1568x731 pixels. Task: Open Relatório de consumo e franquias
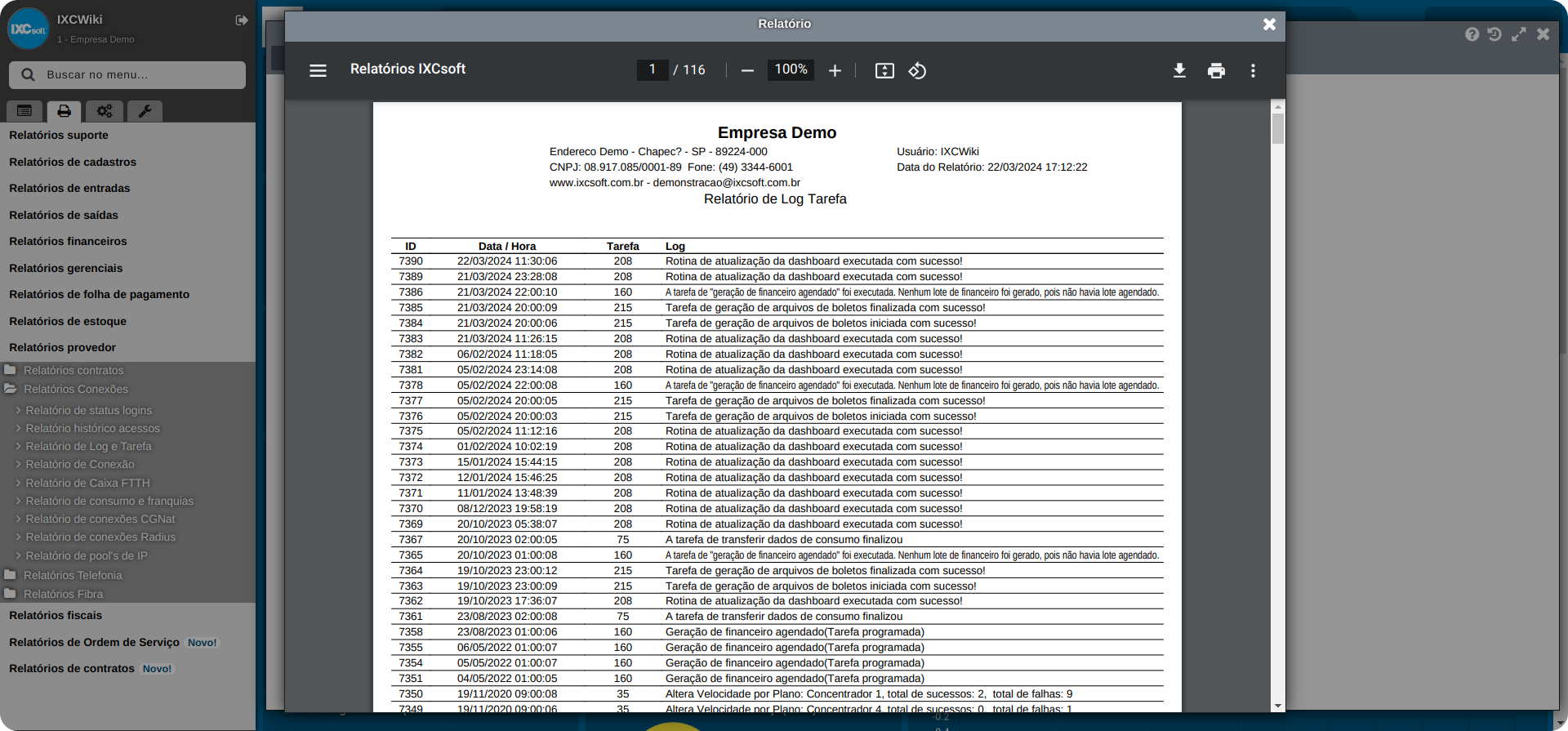tap(109, 501)
